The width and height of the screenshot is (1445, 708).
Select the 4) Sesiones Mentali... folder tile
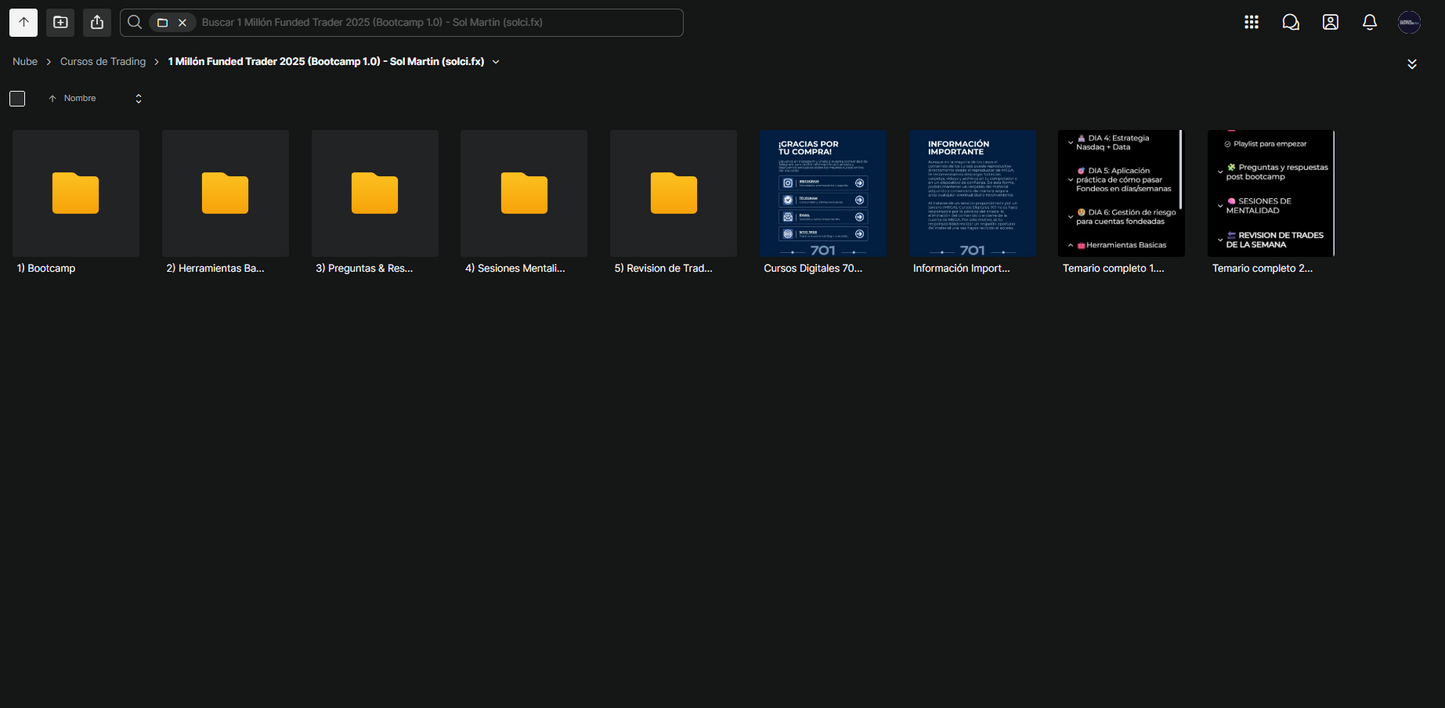tap(524, 193)
